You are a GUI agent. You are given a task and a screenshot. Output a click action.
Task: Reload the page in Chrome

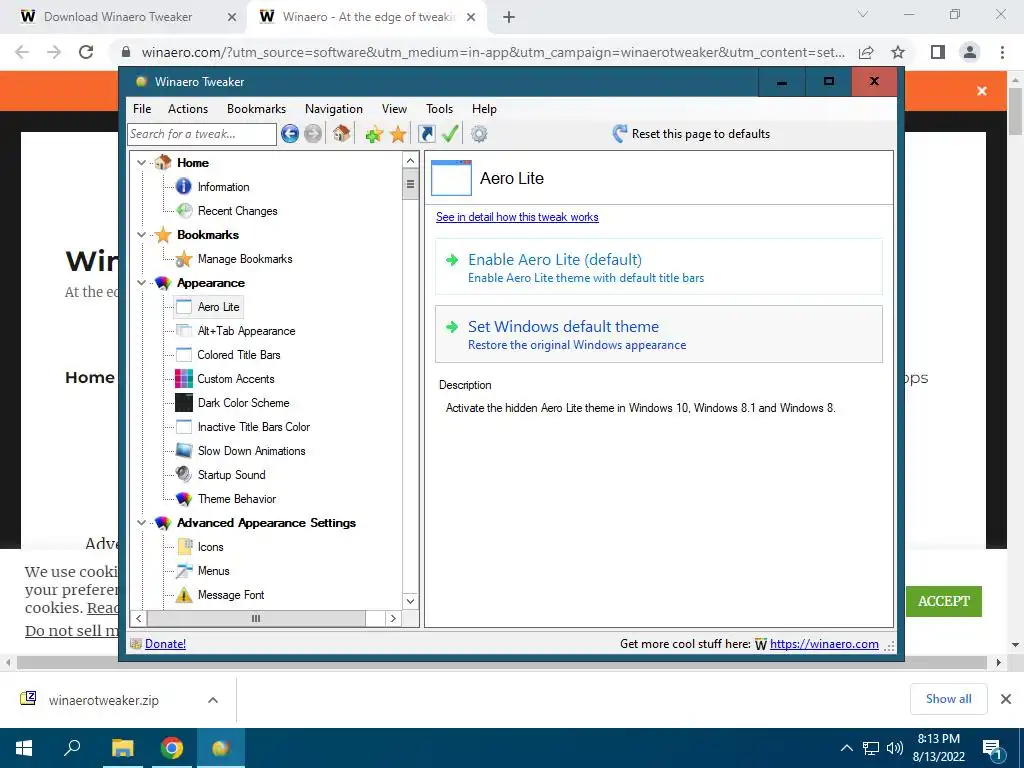click(86, 52)
